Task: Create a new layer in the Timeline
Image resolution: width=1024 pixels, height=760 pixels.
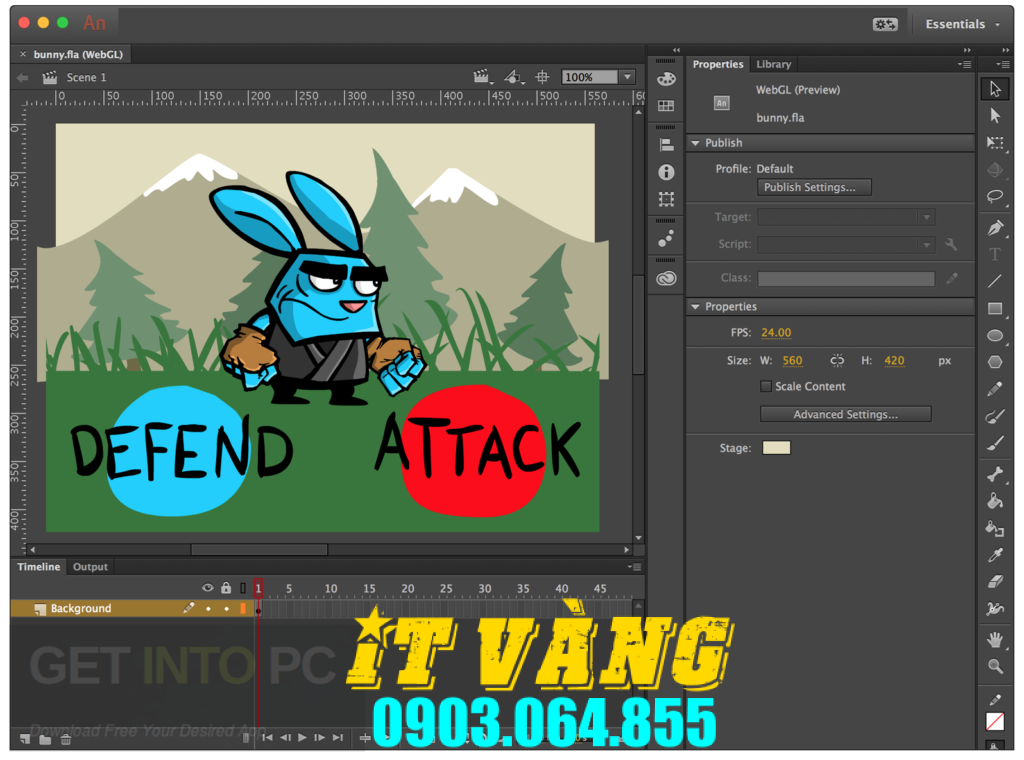Action: [x=24, y=739]
